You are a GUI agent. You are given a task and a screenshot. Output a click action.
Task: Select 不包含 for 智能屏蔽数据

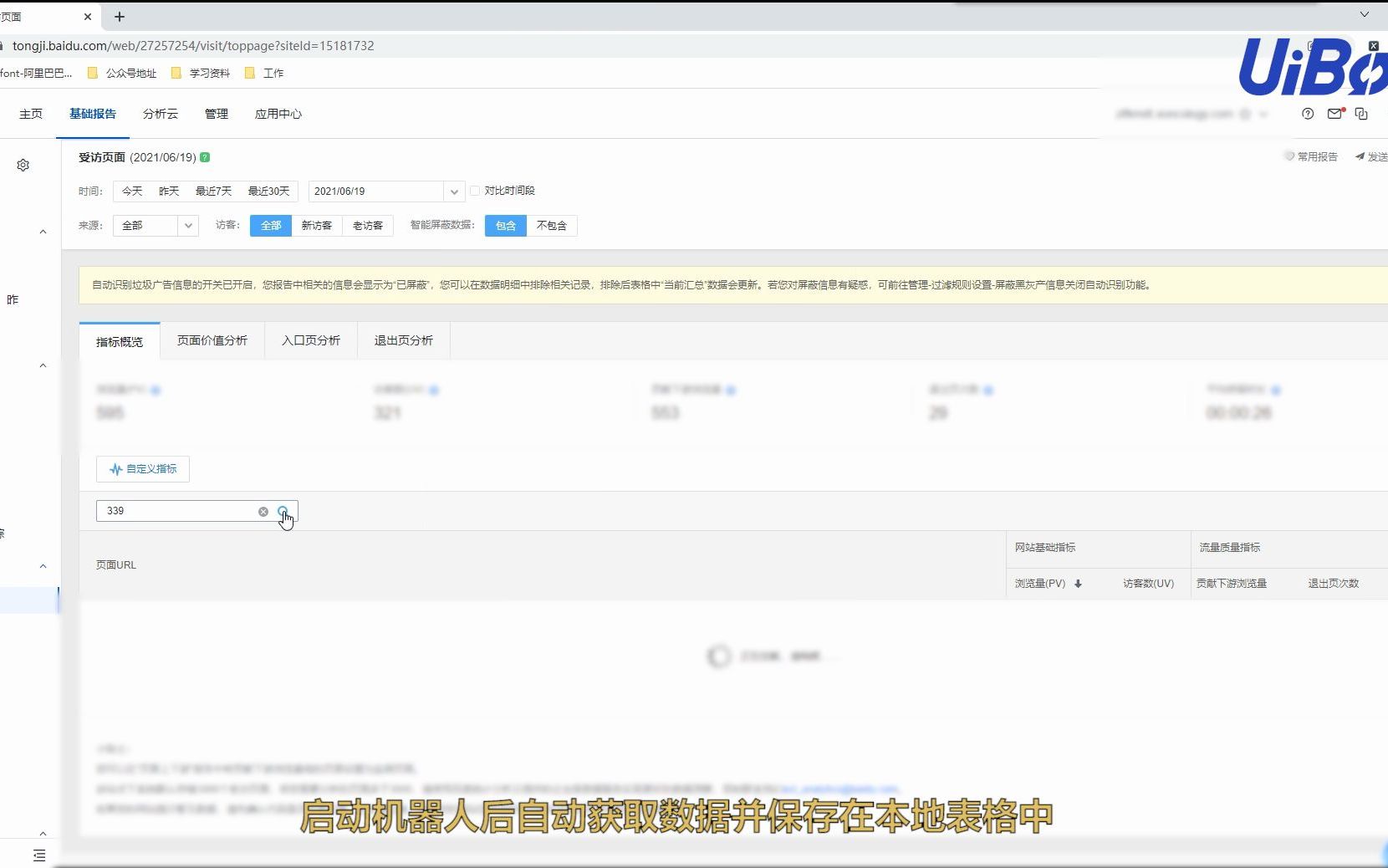pyautogui.click(x=552, y=226)
